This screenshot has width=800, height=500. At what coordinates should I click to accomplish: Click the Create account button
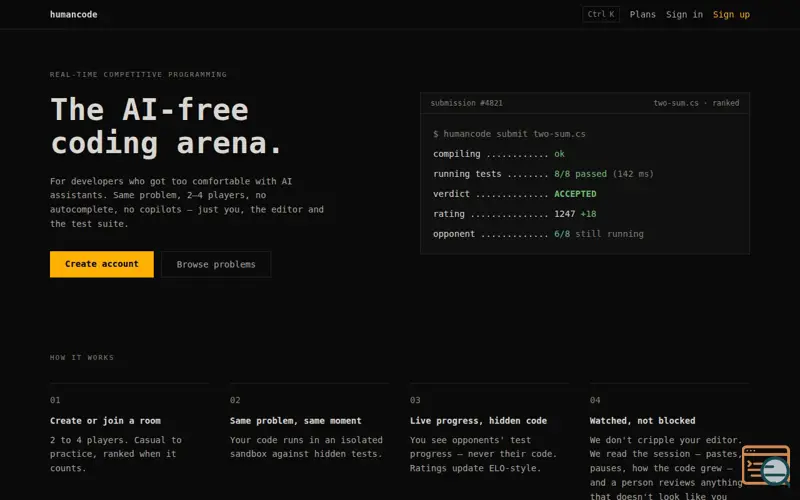coord(102,264)
